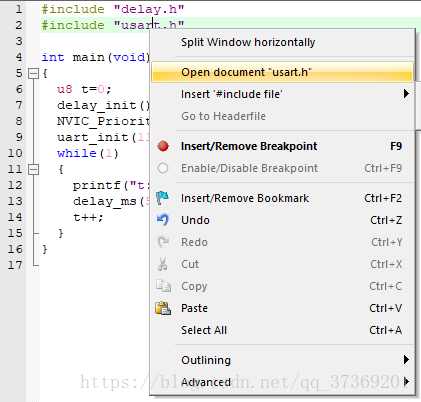421x402 pixels.
Task: Expand the Insert '#include file' submenu arrow
Action: [x=406, y=94]
